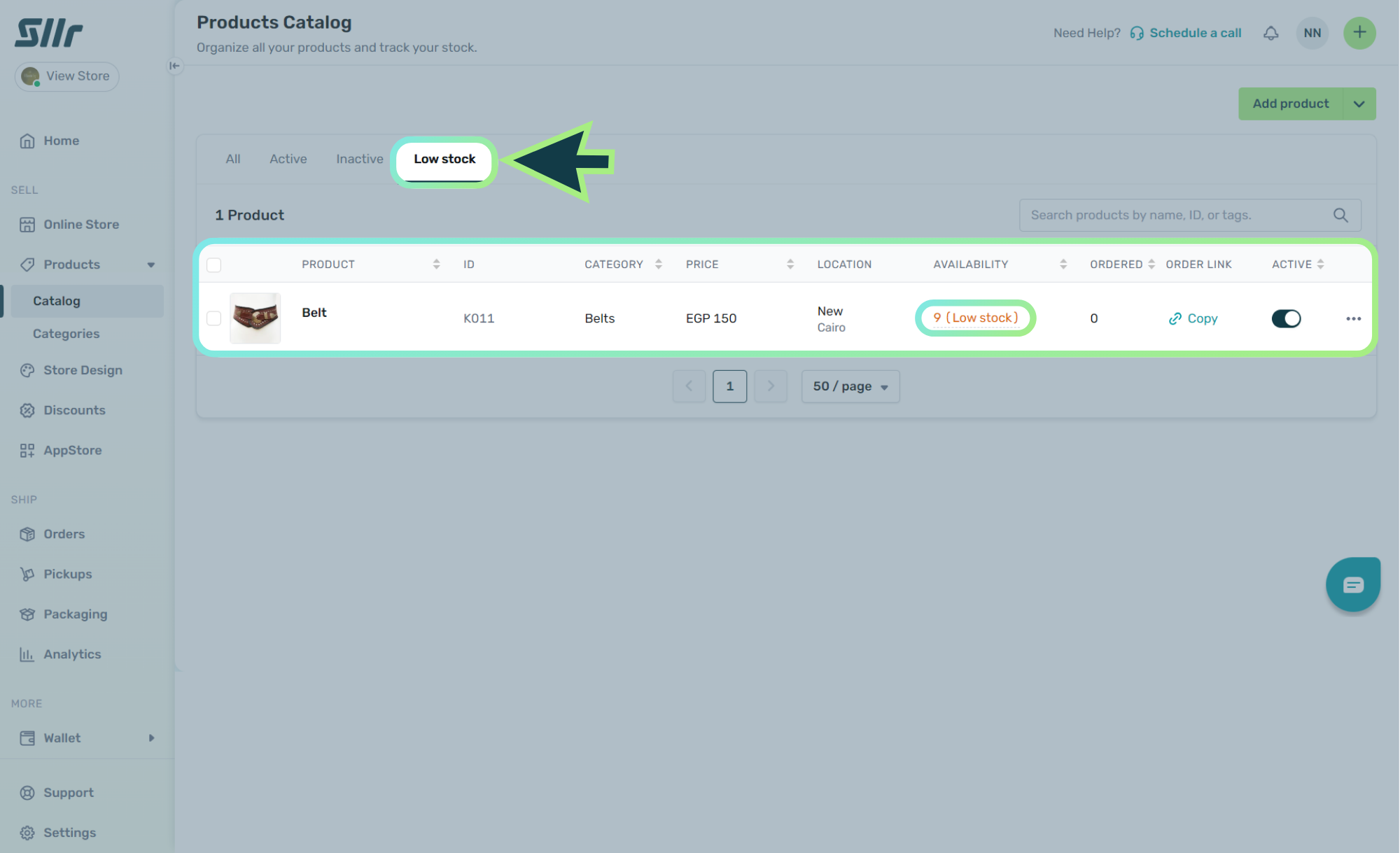
Task: Sort by the Price column arrows
Action: (790, 265)
